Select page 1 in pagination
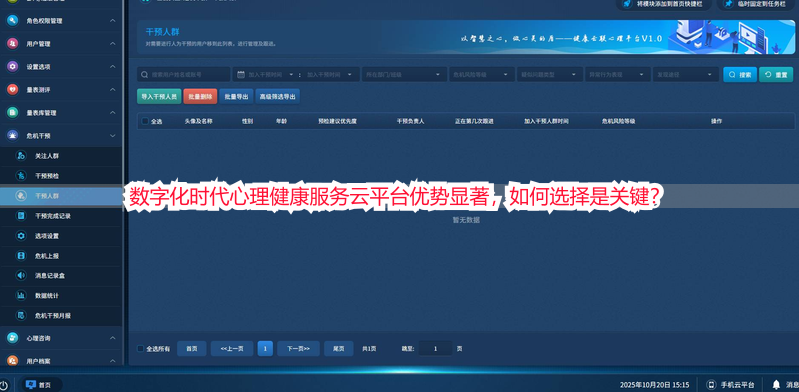Viewport: 799px width, 392px height. point(265,349)
